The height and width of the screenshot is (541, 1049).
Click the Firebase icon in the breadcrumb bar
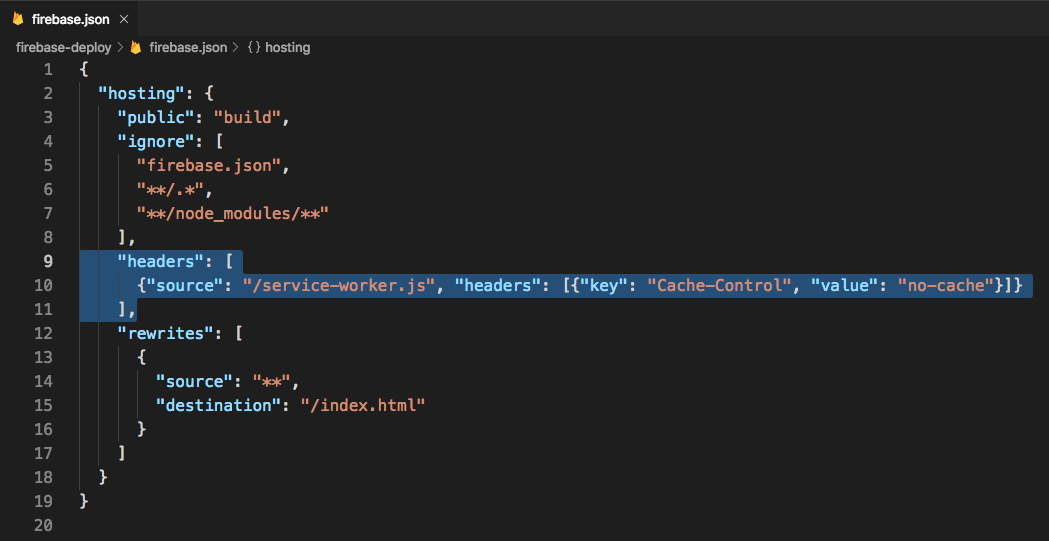[x=136, y=47]
